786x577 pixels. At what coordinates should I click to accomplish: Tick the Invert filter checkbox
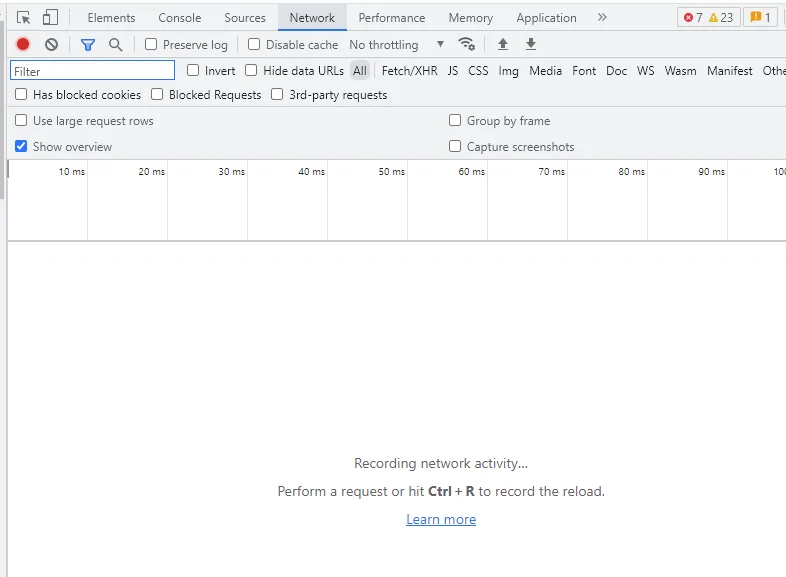tap(193, 70)
